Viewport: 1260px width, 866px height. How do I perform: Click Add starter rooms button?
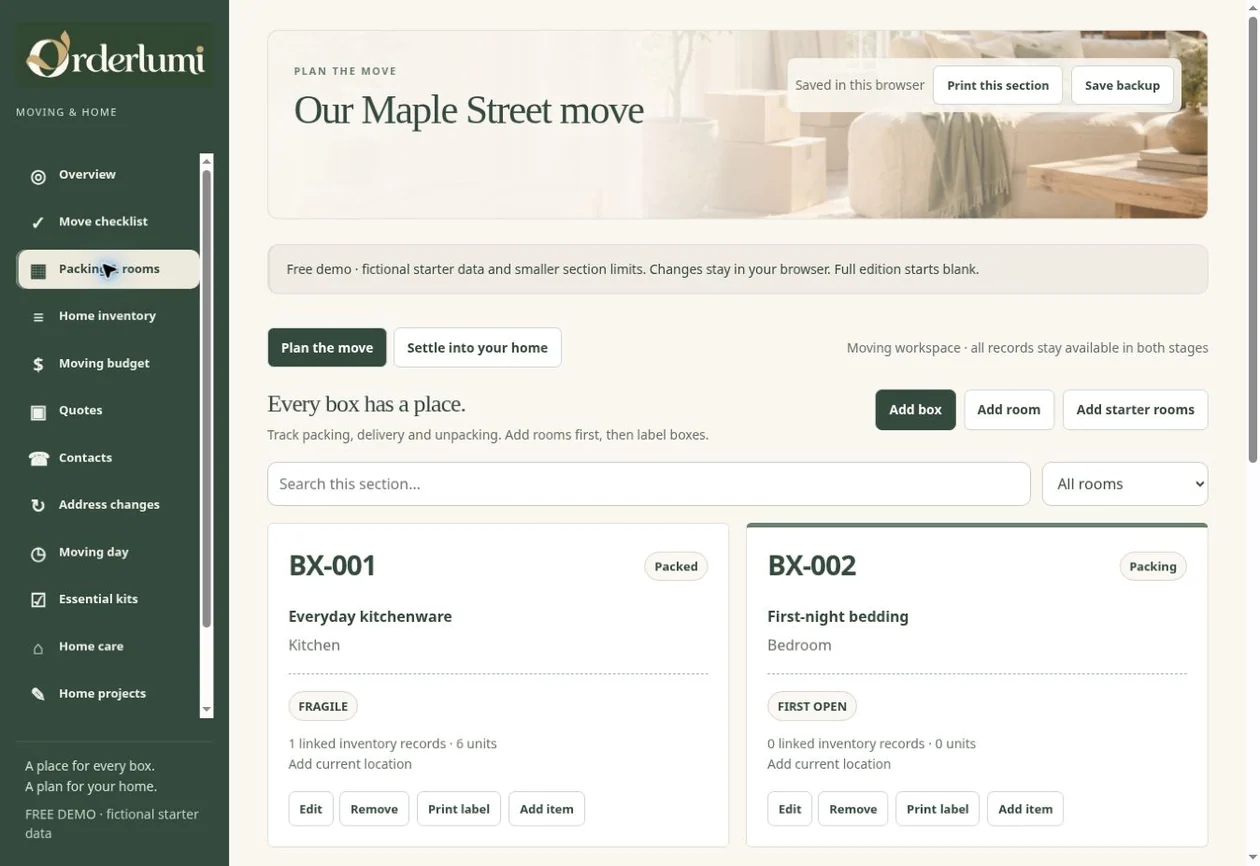(x=1135, y=410)
